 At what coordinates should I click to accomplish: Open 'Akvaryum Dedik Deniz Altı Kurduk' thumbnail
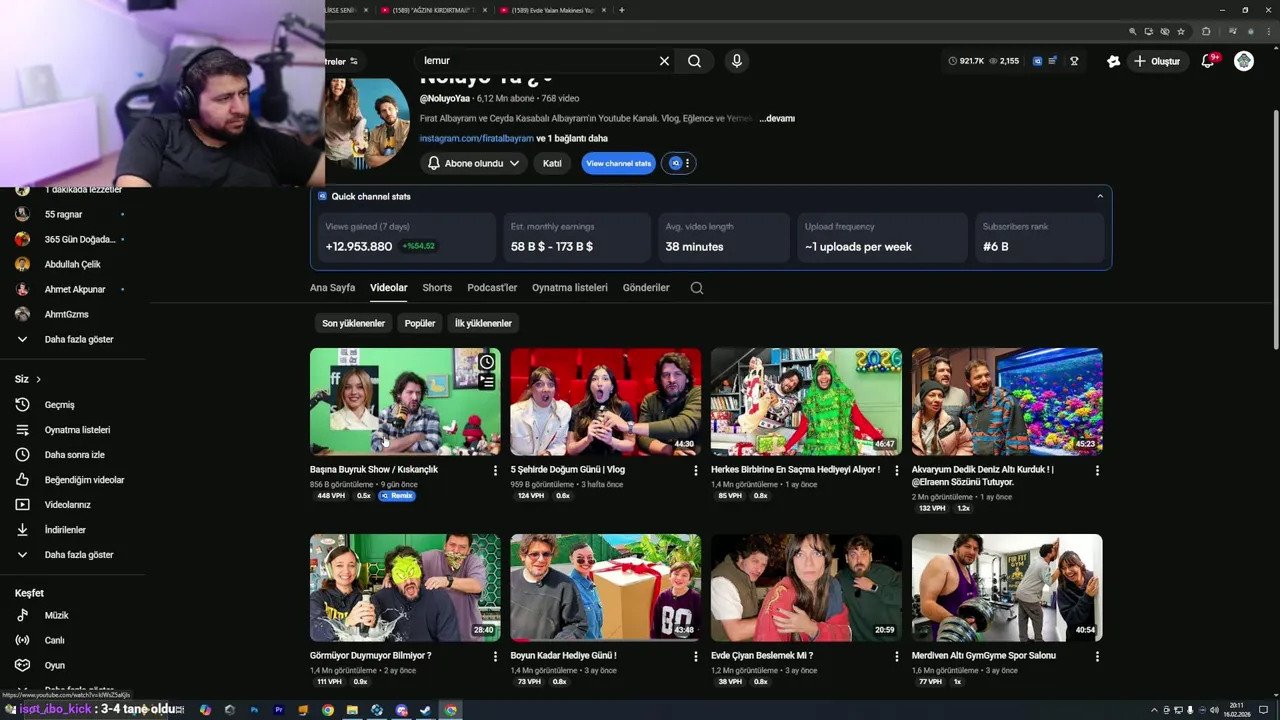tap(1007, 402)
